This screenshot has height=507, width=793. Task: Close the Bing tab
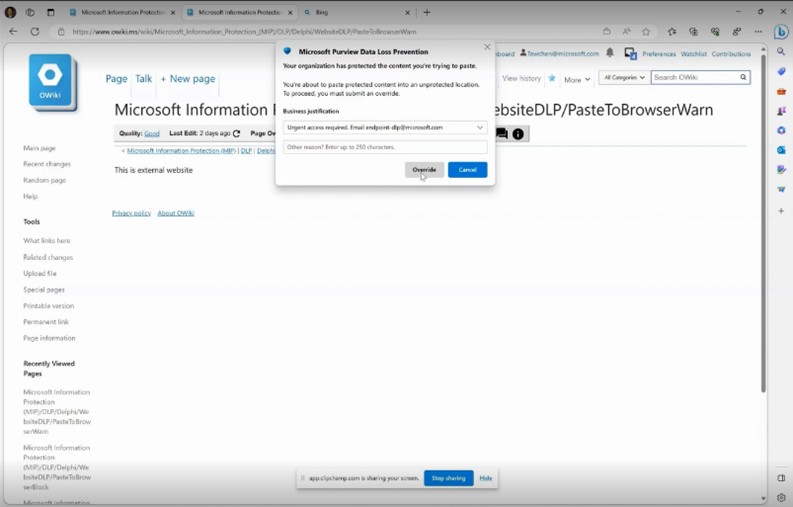408,12
